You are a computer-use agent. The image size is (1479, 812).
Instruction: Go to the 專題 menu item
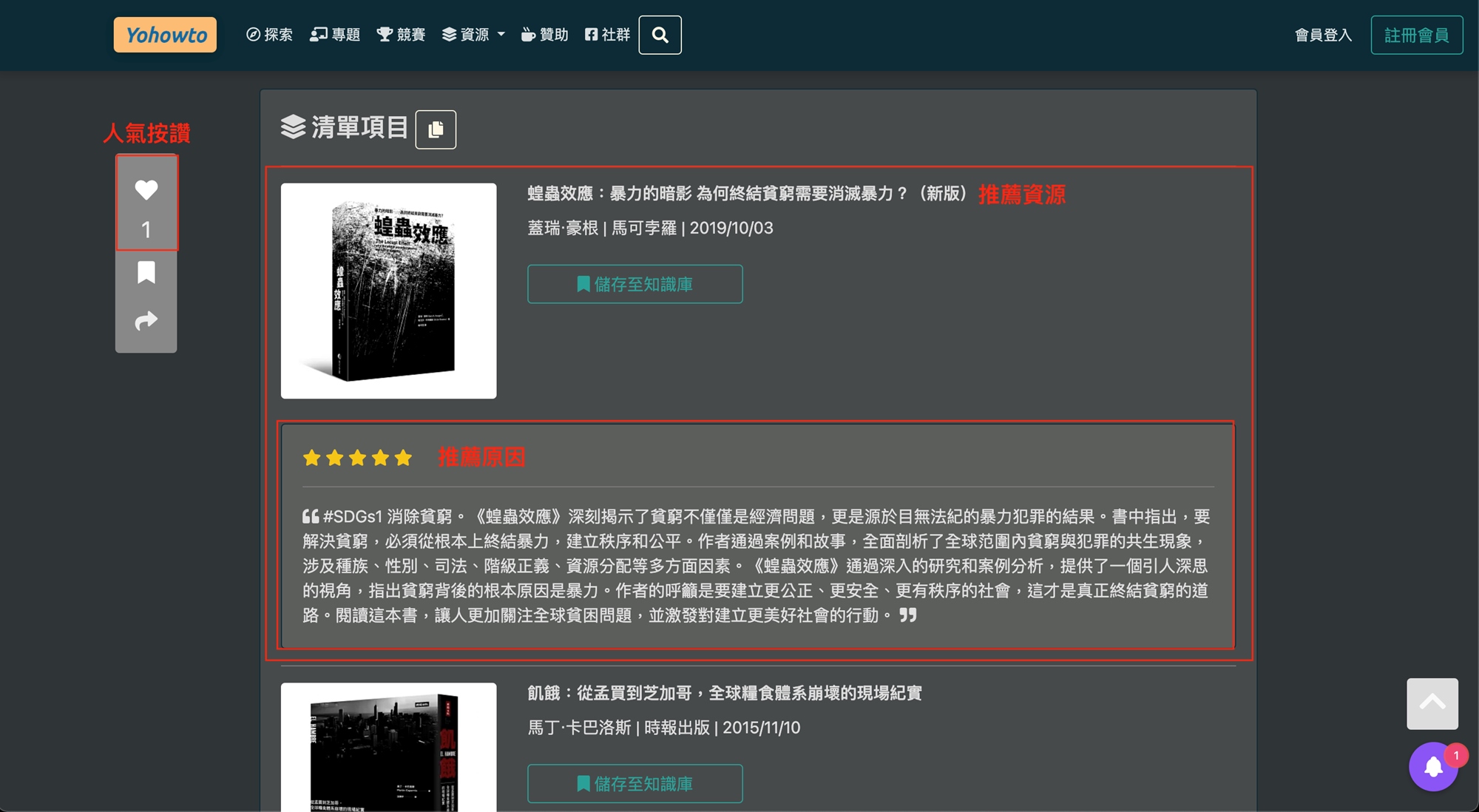(335, 35)
